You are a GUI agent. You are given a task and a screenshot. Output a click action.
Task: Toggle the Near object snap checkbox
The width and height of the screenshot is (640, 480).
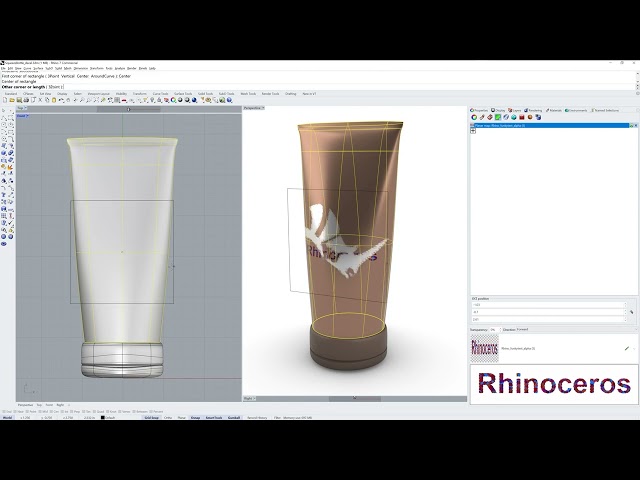[x=15, y=411]
